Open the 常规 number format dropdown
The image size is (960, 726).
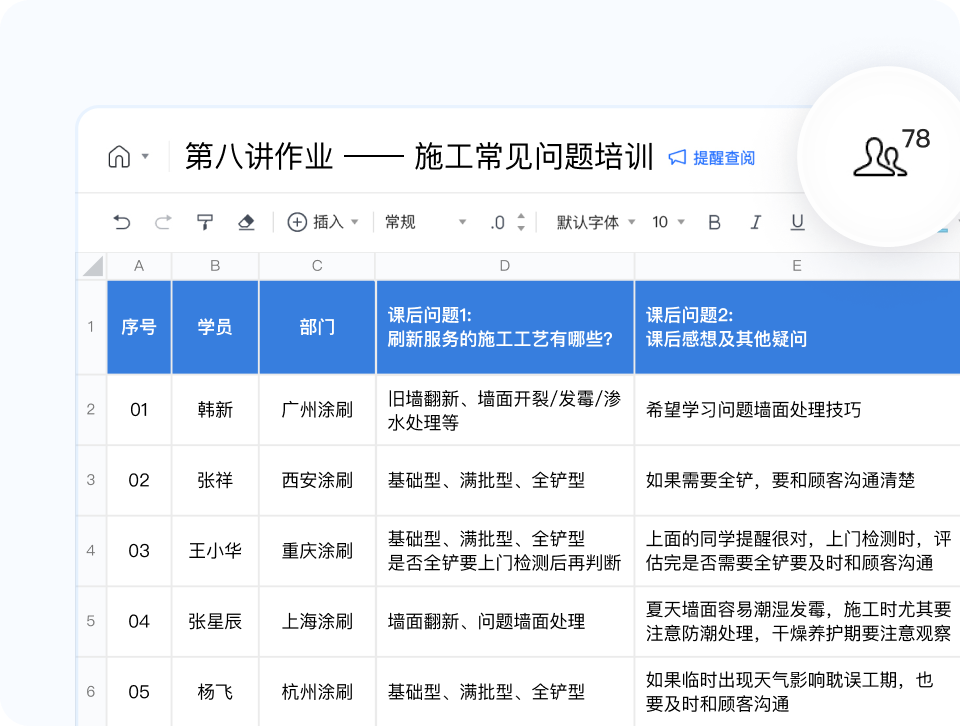pos(425,222)
